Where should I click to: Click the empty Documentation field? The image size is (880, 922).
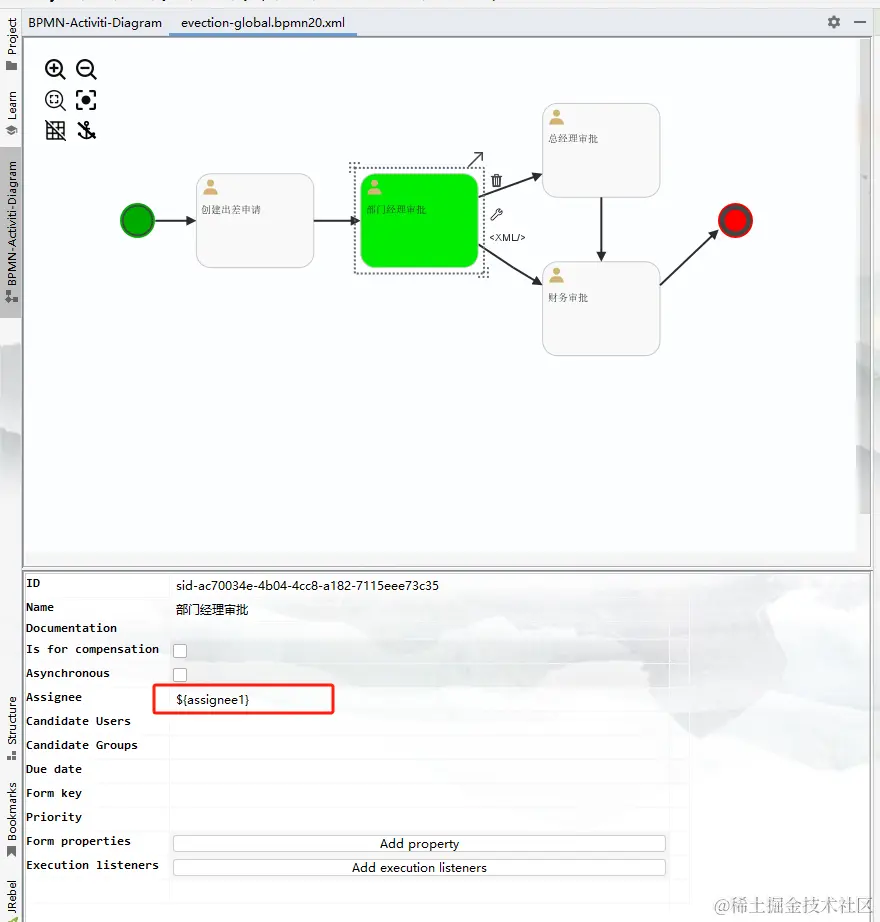[419, 629]
